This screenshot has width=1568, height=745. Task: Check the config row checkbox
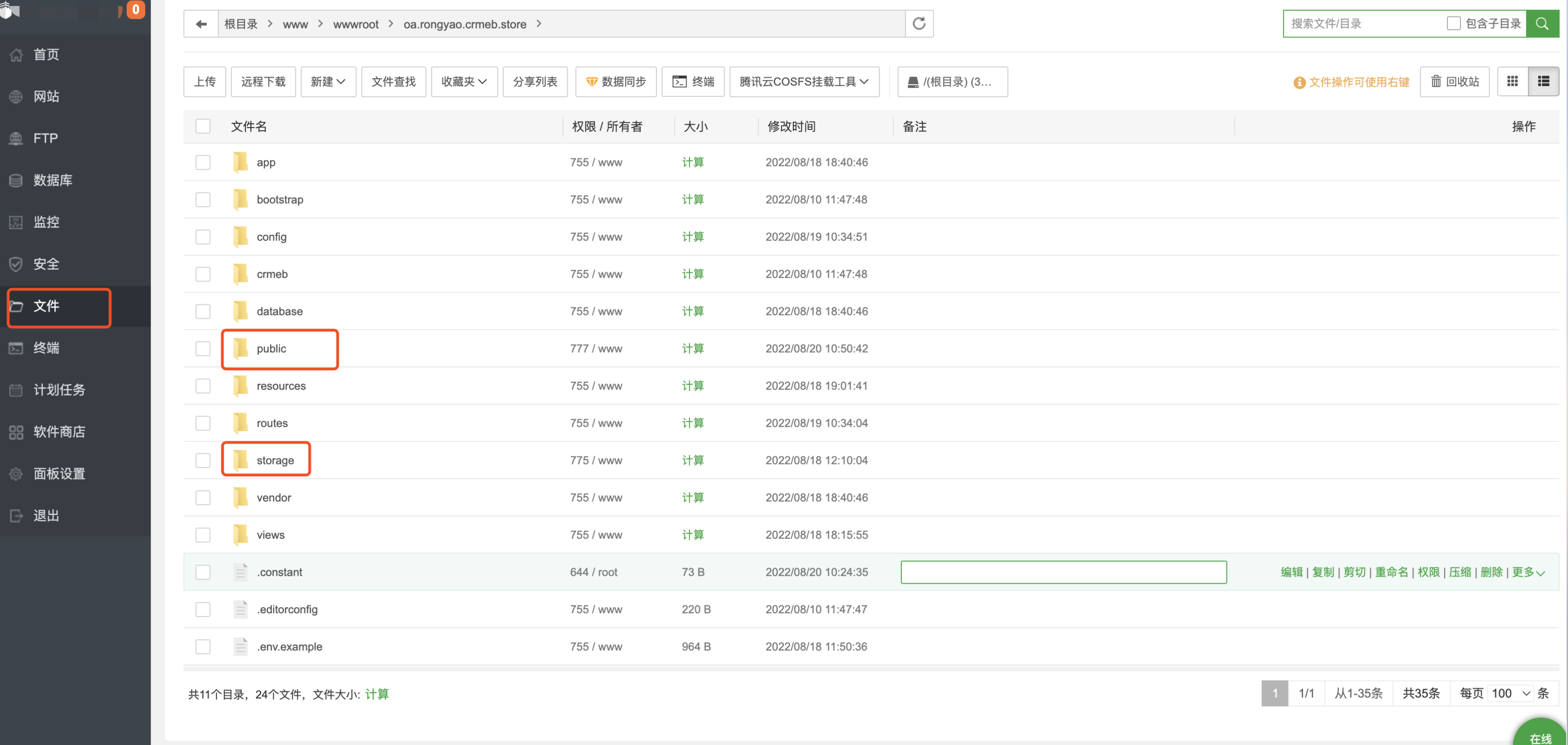203,237
